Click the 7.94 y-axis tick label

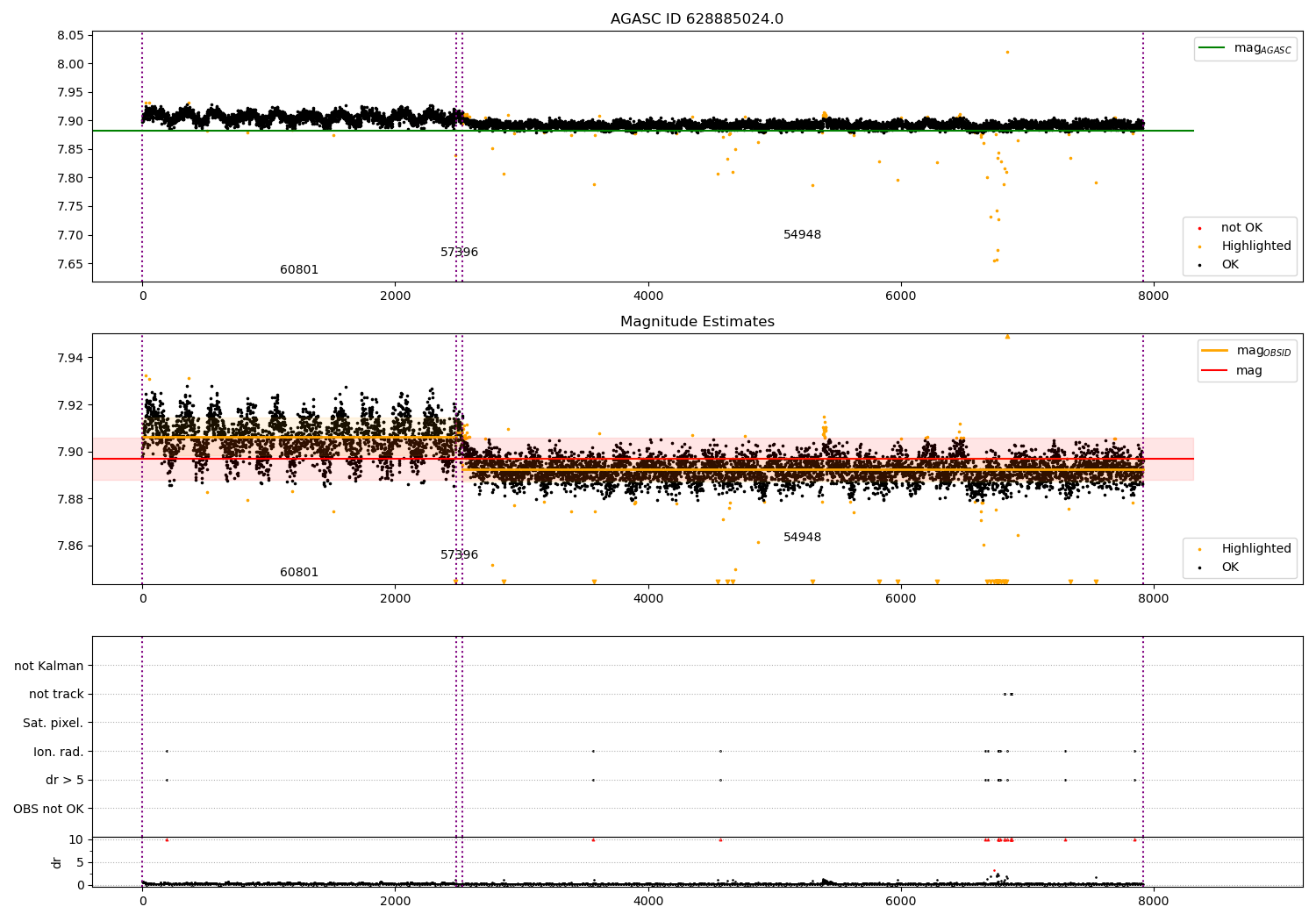click(71, 358)
